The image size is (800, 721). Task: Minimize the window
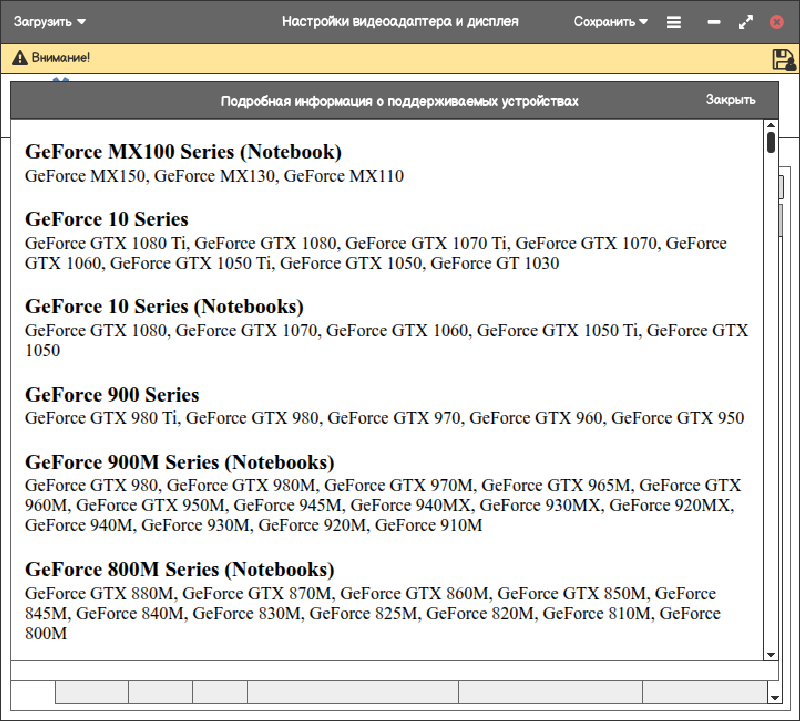coord(713,21)
